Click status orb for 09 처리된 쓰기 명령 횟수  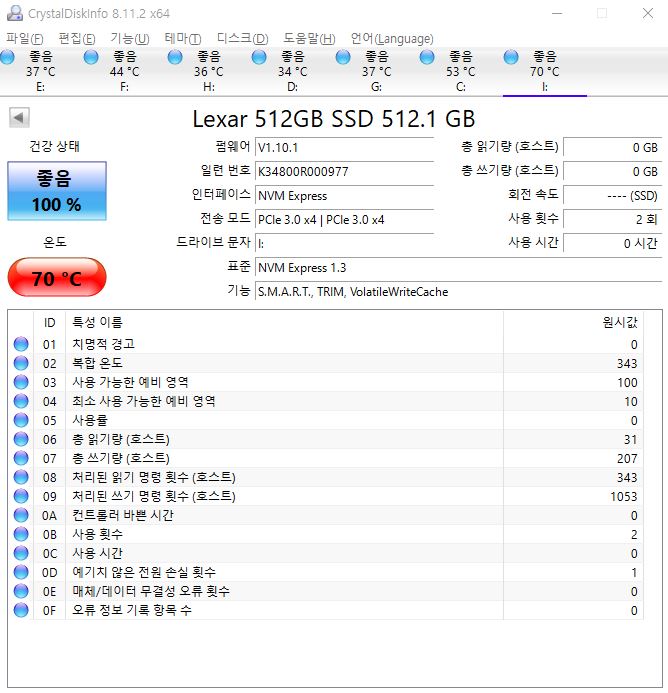coord(21,496)
